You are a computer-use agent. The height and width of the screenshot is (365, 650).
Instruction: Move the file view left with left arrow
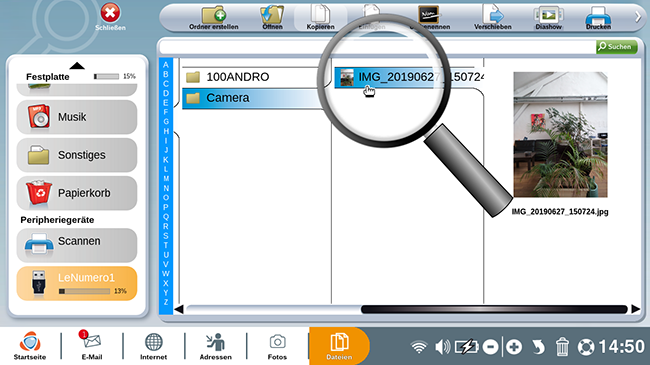(x=179, y=309)
